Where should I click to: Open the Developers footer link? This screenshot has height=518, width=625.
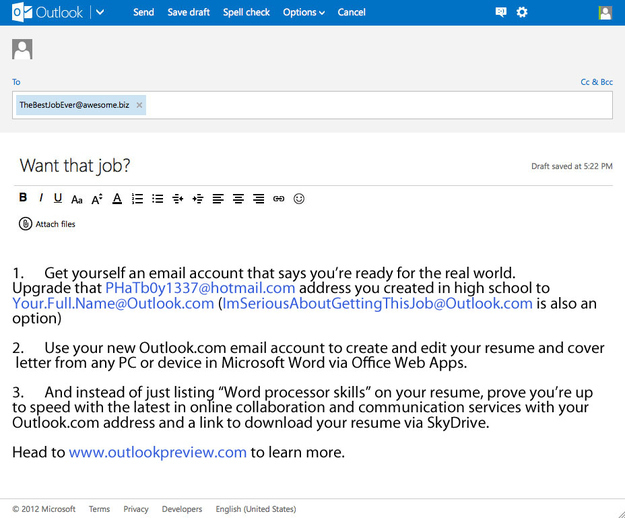(x=182, y=509)
